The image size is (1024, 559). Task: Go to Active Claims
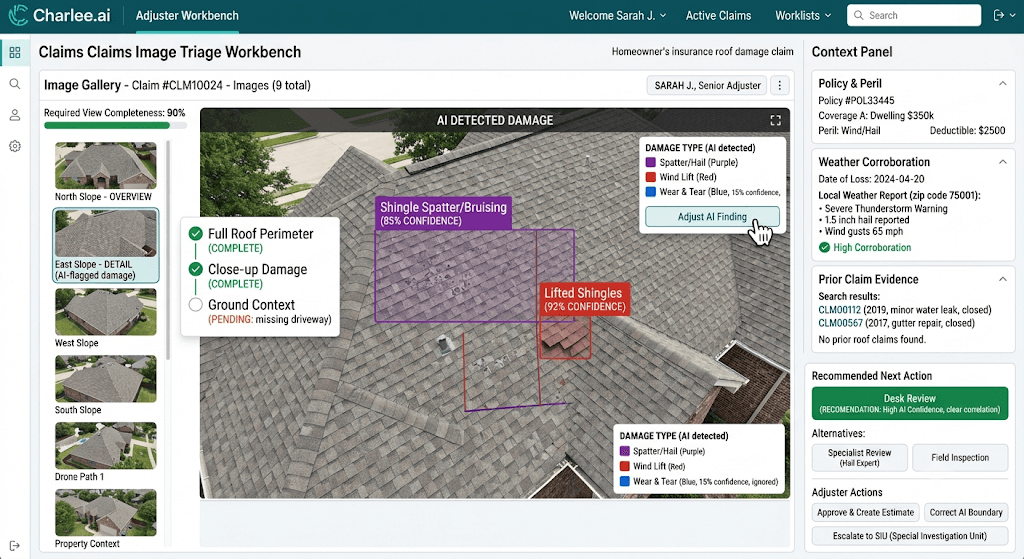[x=718, y=16]
